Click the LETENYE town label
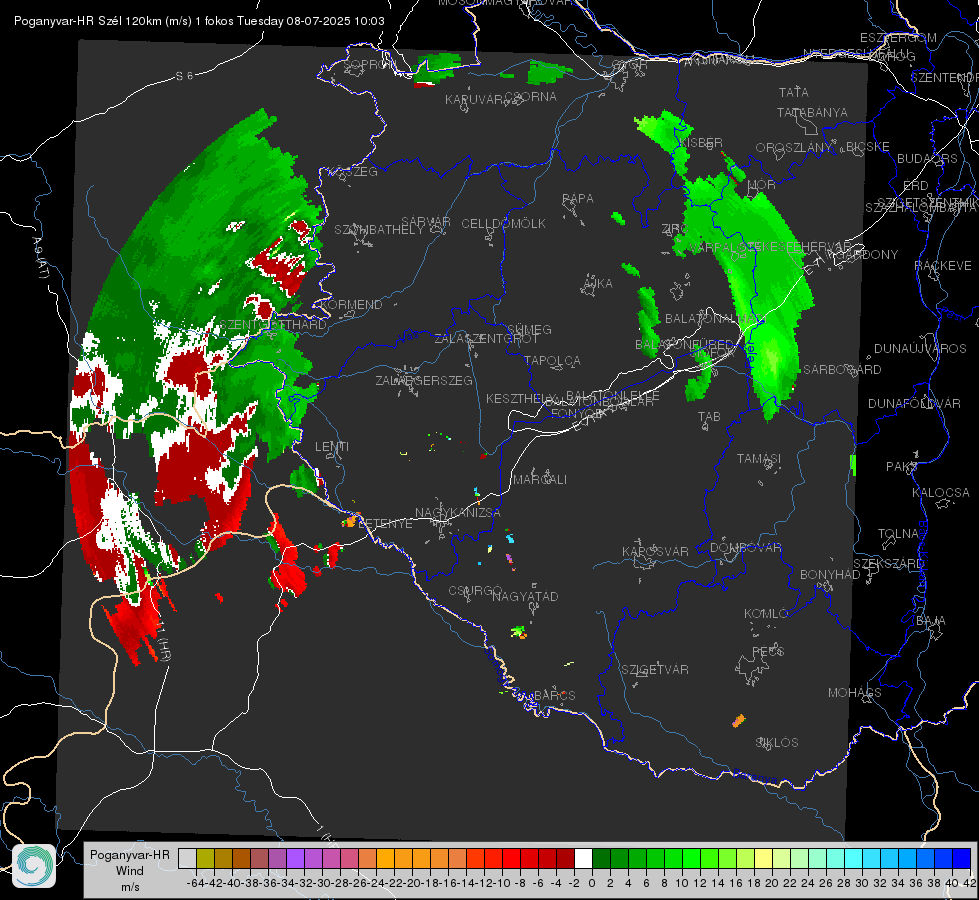The image size is (979, 900). pyautogui.click(x=385, y=524)
